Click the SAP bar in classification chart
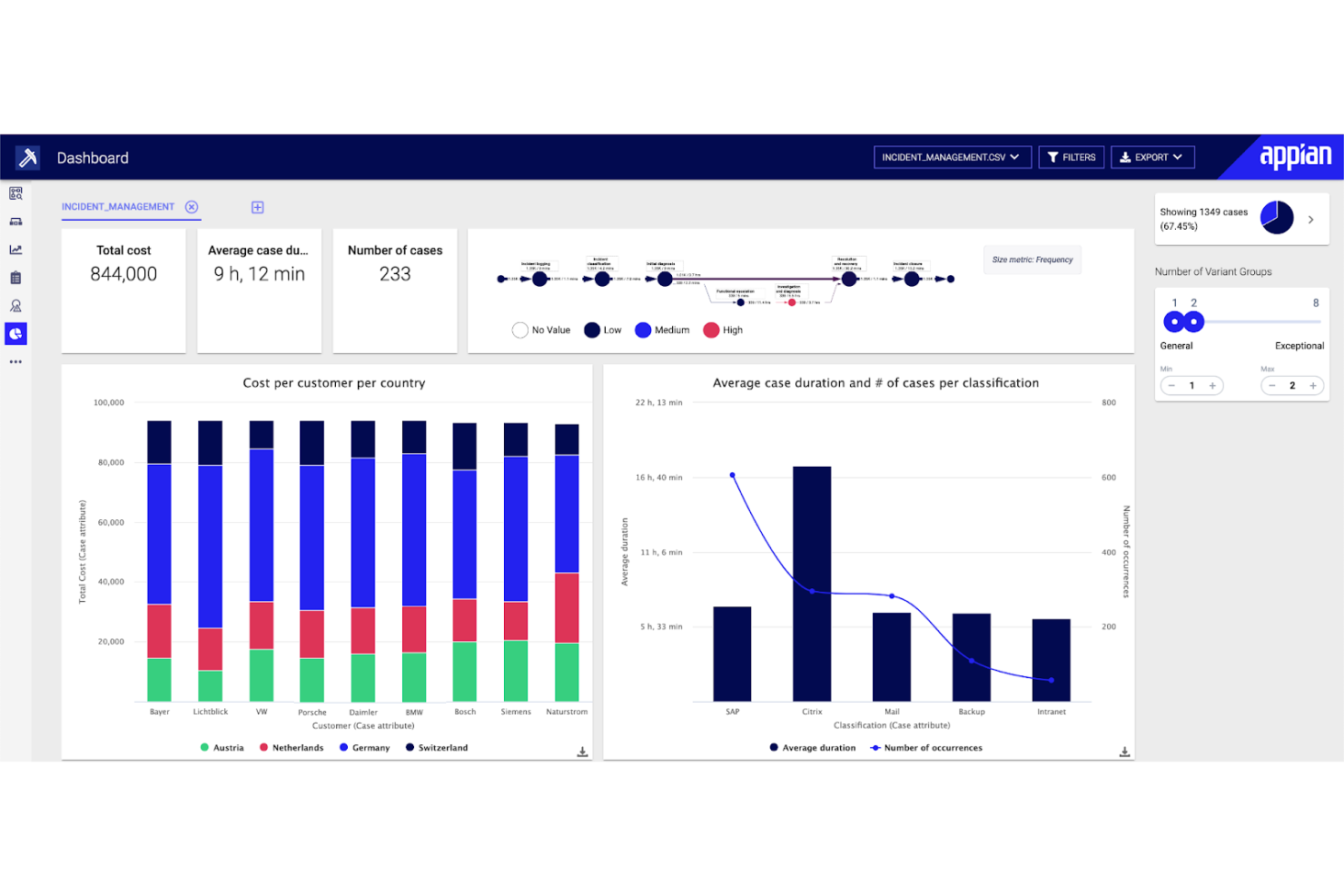Viewport: 1344px width, 896px height. tap(732, 654)
